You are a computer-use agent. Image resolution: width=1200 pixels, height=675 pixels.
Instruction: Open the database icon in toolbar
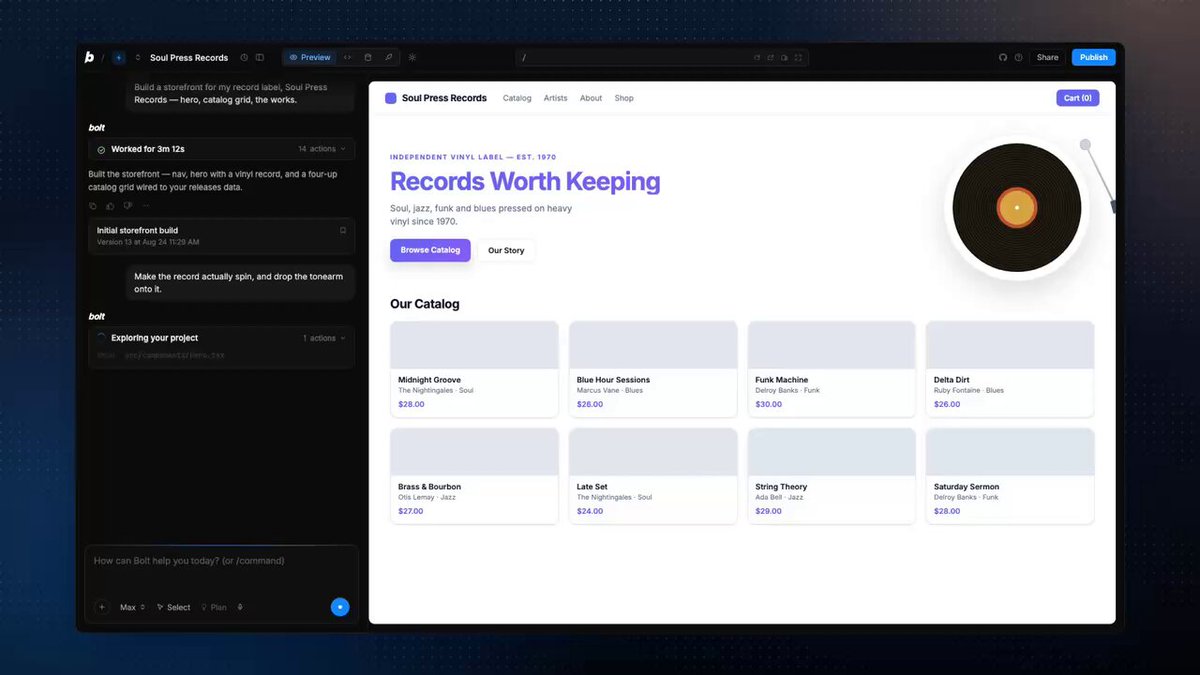pos(368,58)
